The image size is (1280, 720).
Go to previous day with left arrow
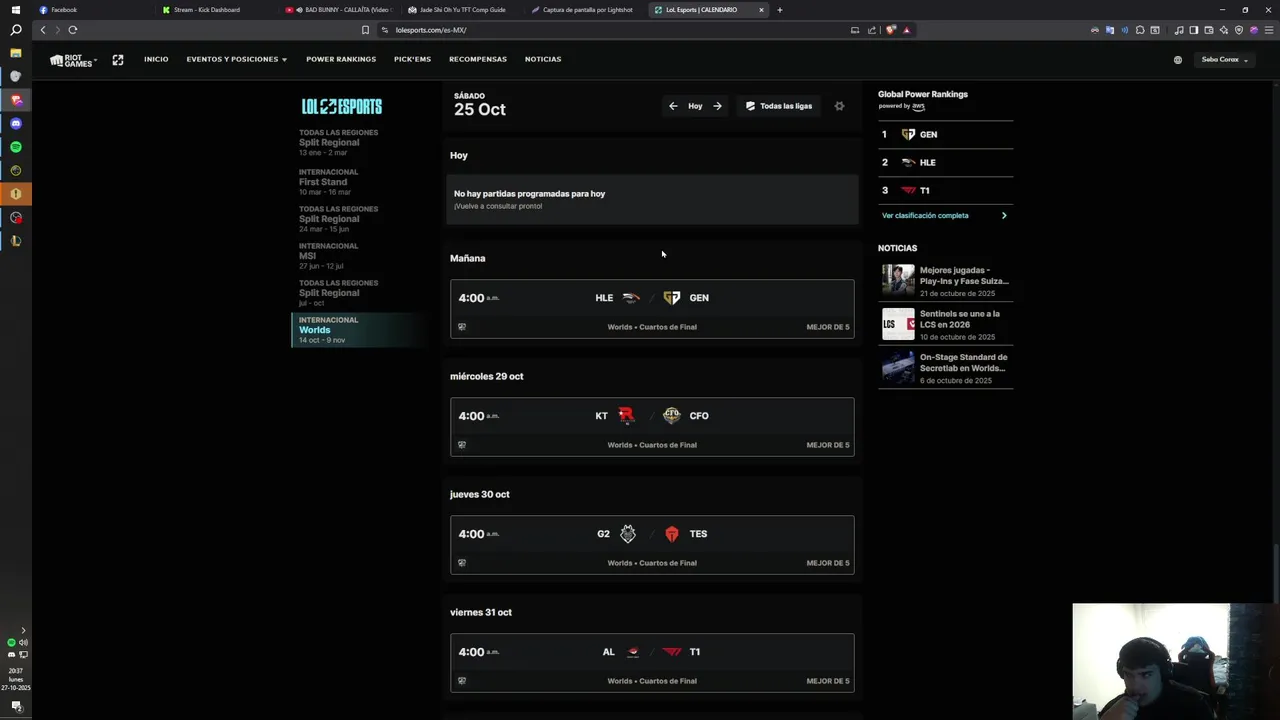pos(673,106)
